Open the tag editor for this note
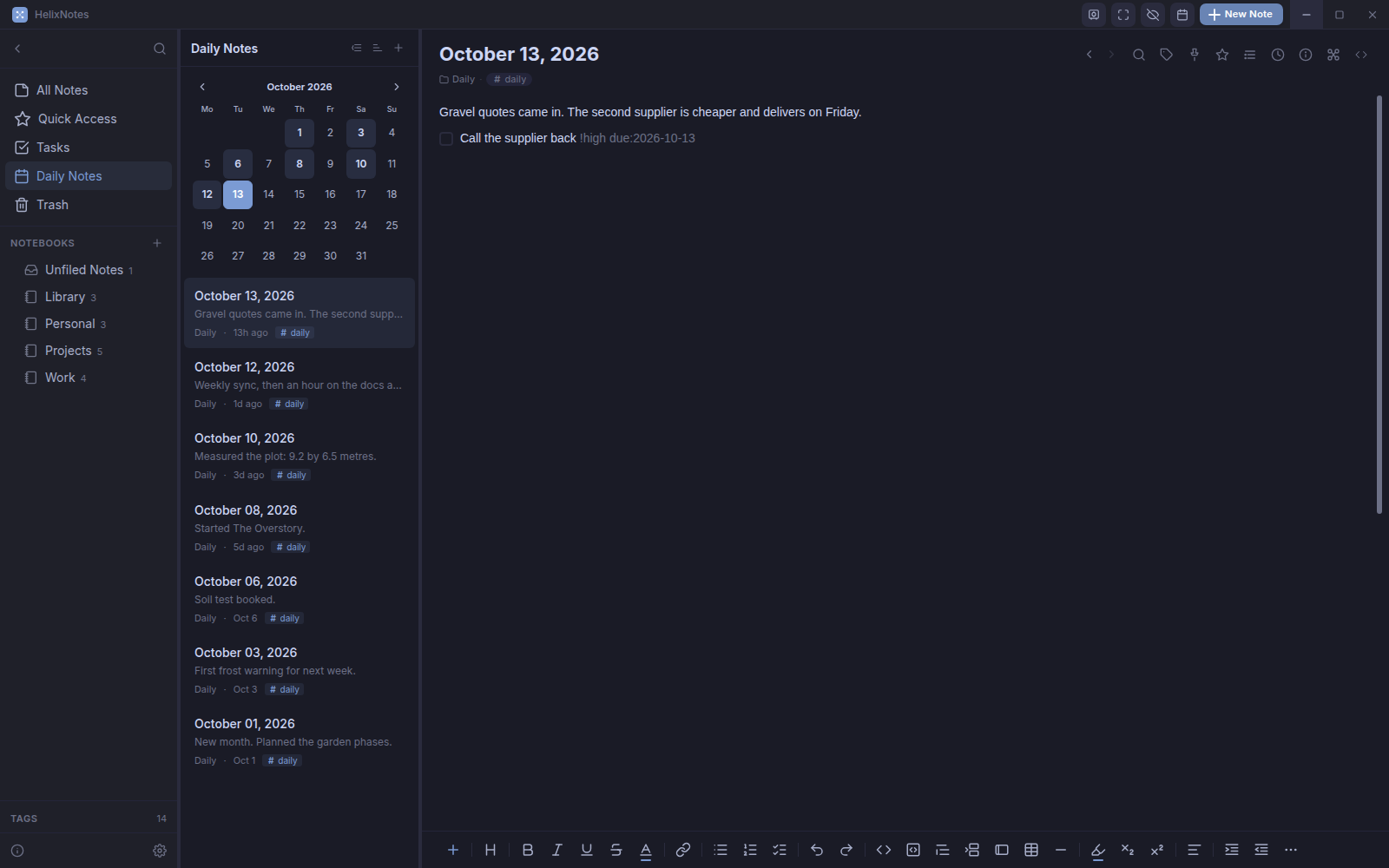Viewport: 1389px width, 868px height. click(1167, 55)
